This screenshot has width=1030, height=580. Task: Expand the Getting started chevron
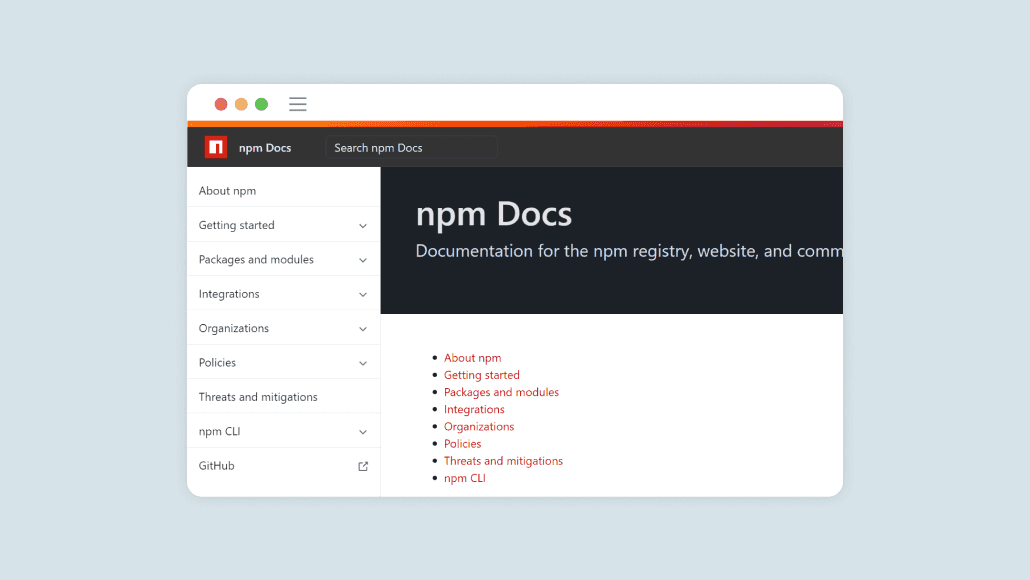[363, 225]
